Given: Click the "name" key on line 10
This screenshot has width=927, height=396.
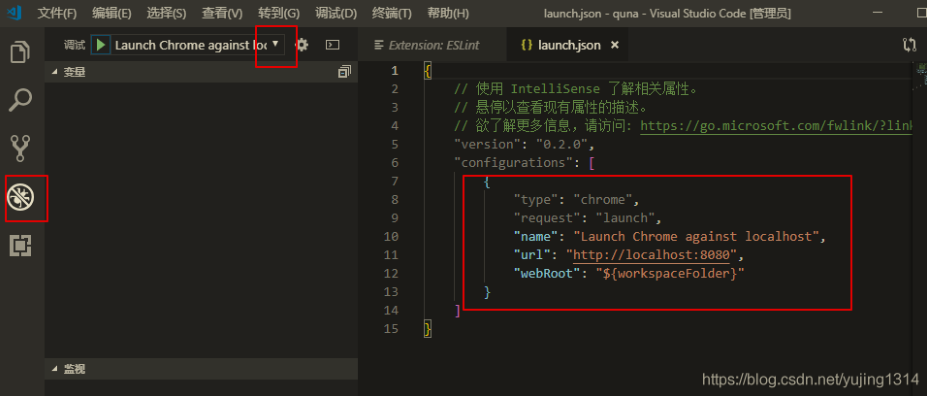Looking at the screenshot, I should click(536, 236).
